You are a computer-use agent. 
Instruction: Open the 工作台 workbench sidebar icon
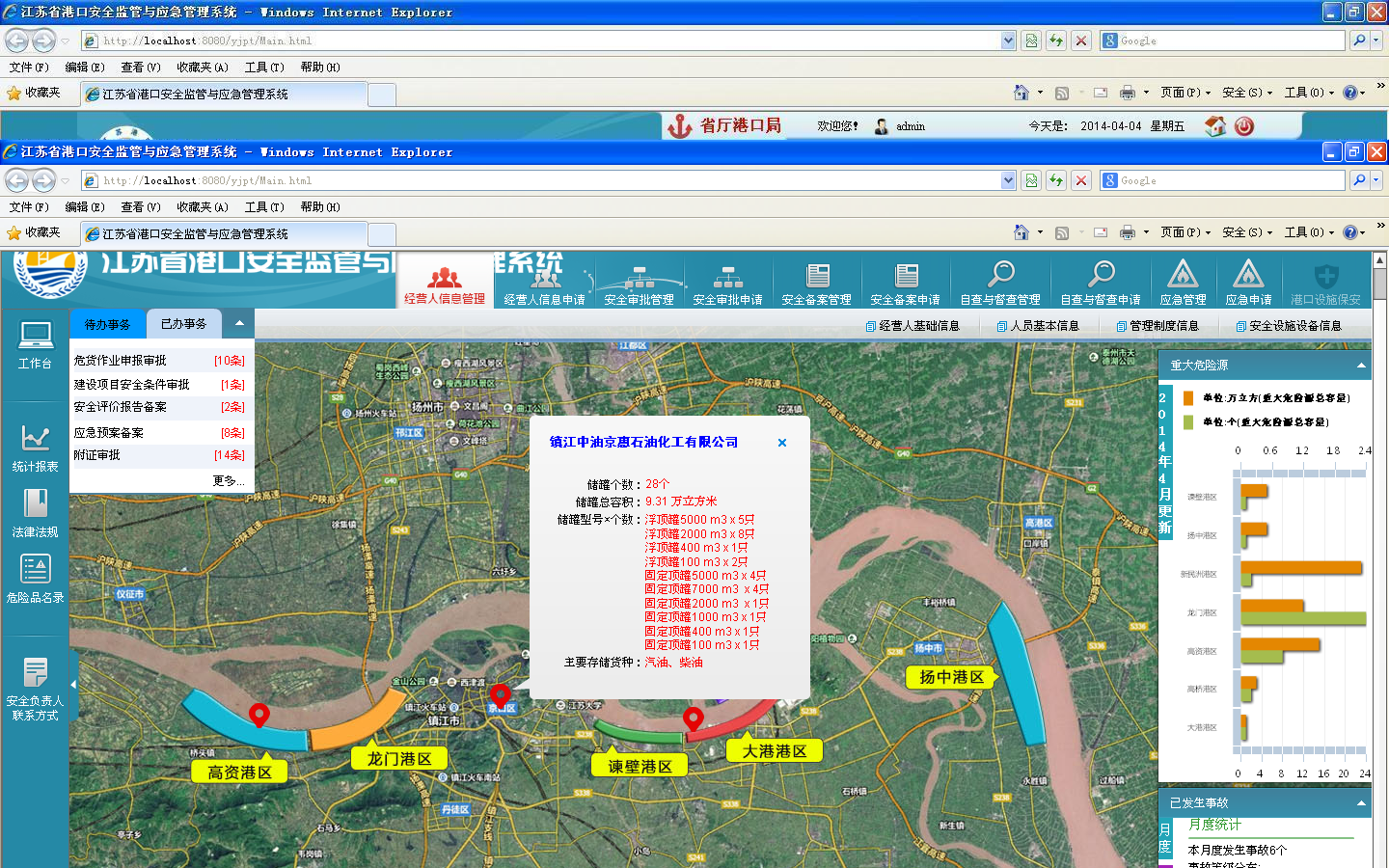[x=36, y=336]
